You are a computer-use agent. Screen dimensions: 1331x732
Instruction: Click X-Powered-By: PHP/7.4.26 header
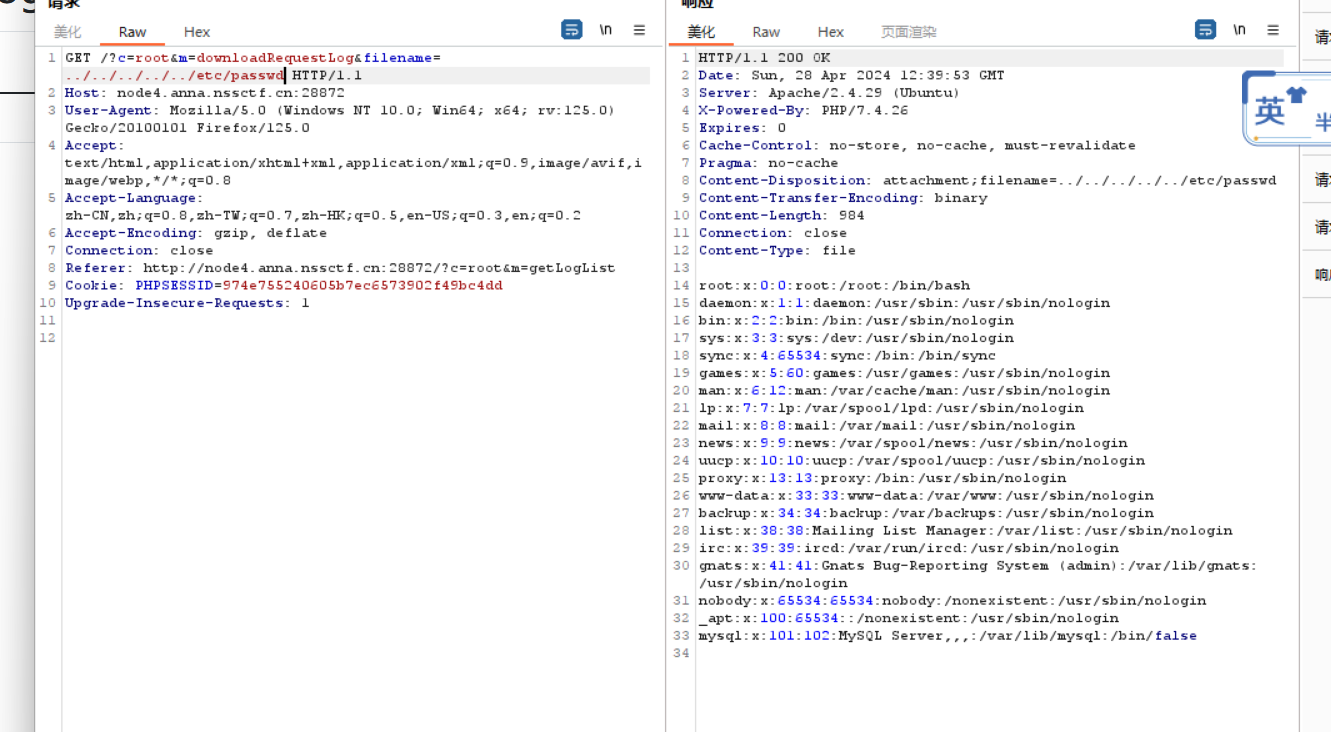pyautogui.click(x=803, y=110)
